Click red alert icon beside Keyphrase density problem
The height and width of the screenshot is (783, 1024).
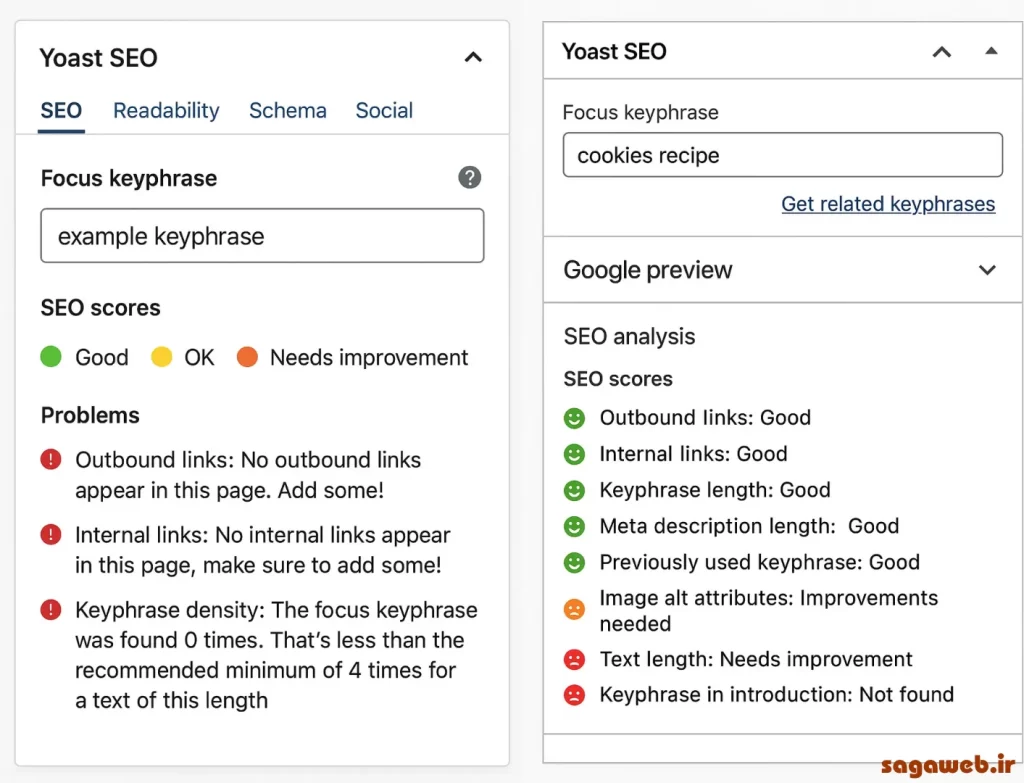click(x=51, y=609)
